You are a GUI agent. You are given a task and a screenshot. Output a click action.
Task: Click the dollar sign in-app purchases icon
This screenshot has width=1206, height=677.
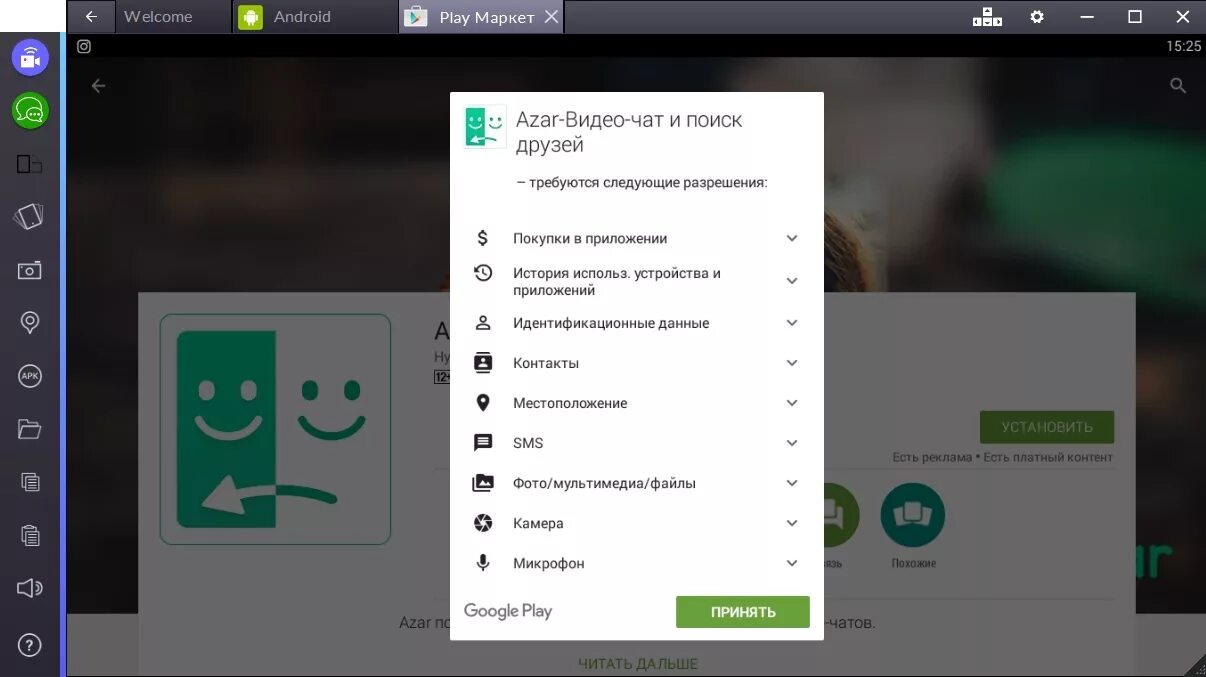pyautogui.click(x=483, y=238)
